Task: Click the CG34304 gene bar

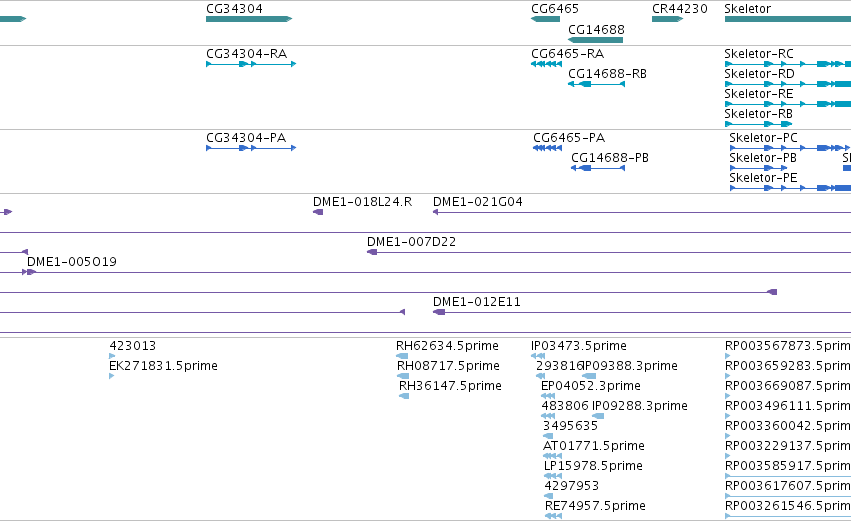Action: 249,19
